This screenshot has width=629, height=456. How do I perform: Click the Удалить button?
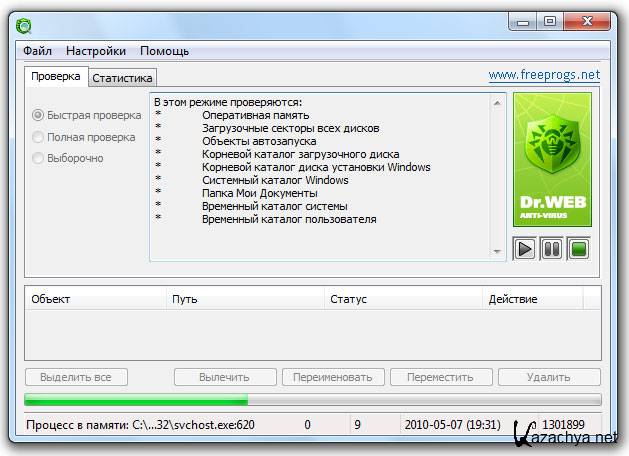pos(549,377)
